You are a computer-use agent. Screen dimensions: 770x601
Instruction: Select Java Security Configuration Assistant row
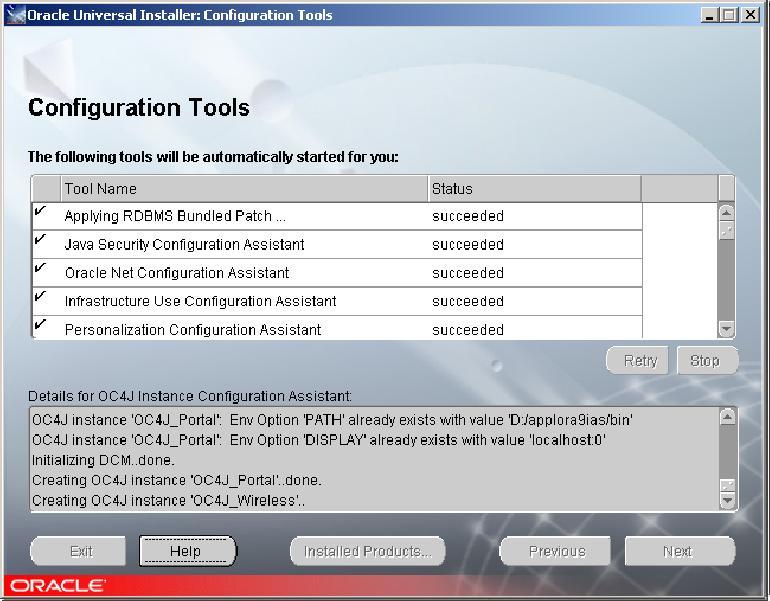[x=337, y=245]
